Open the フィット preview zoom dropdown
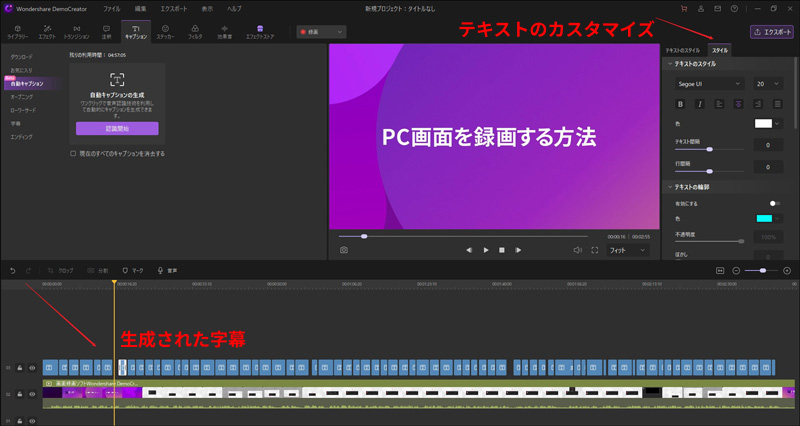The width and height of the screenshot is (800, 426). pos(628,250)
